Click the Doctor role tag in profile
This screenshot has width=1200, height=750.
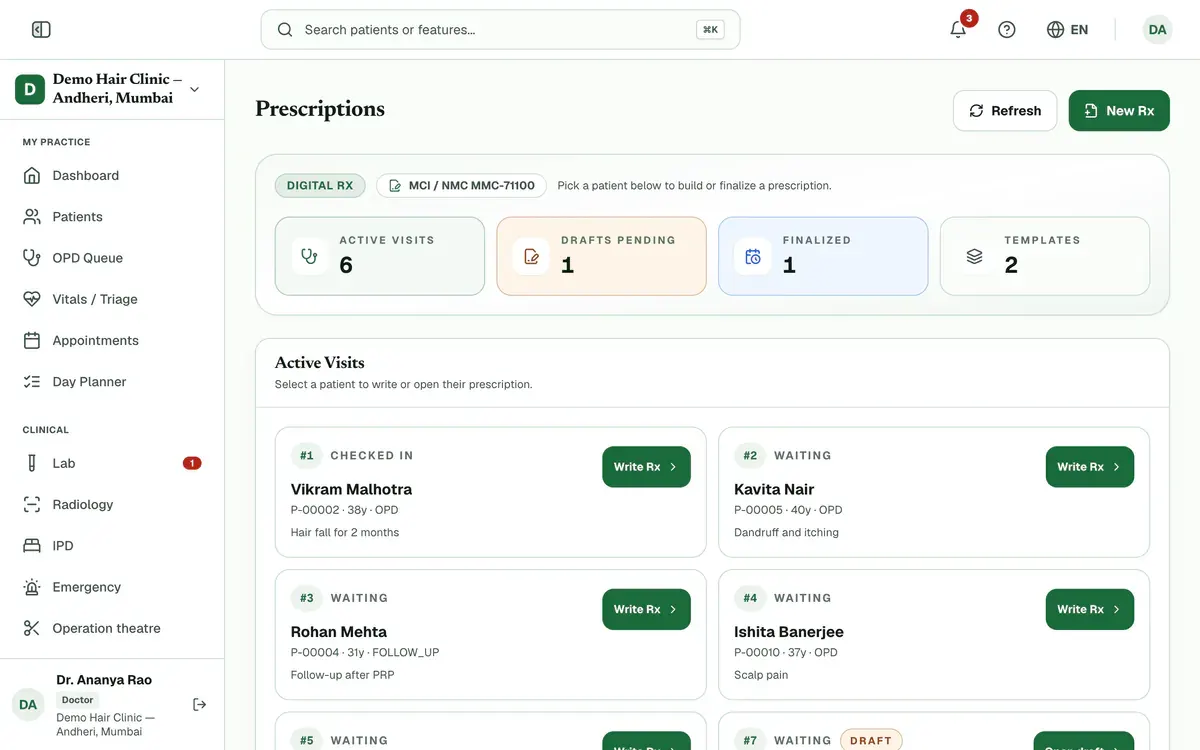(x=77, y=700)
